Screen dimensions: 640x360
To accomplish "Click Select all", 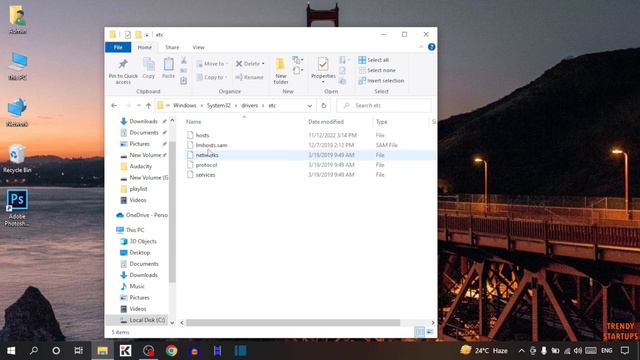I will (x=373, y=60).
